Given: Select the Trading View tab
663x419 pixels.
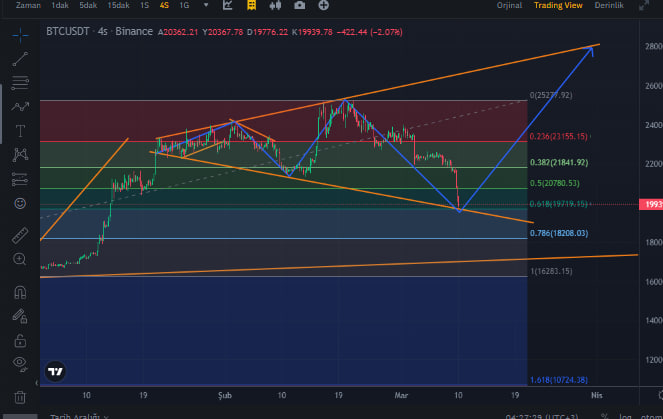Looking at the screenshot, I should 558,5.
